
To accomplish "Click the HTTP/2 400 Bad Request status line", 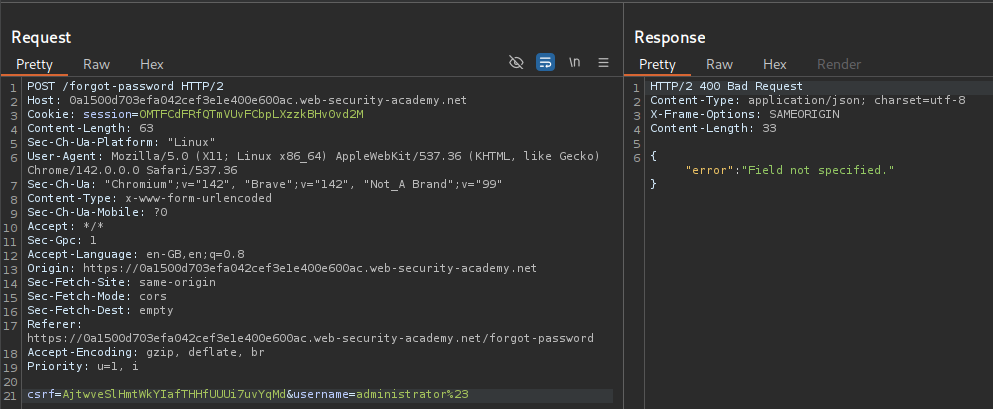I will point(726,86).
